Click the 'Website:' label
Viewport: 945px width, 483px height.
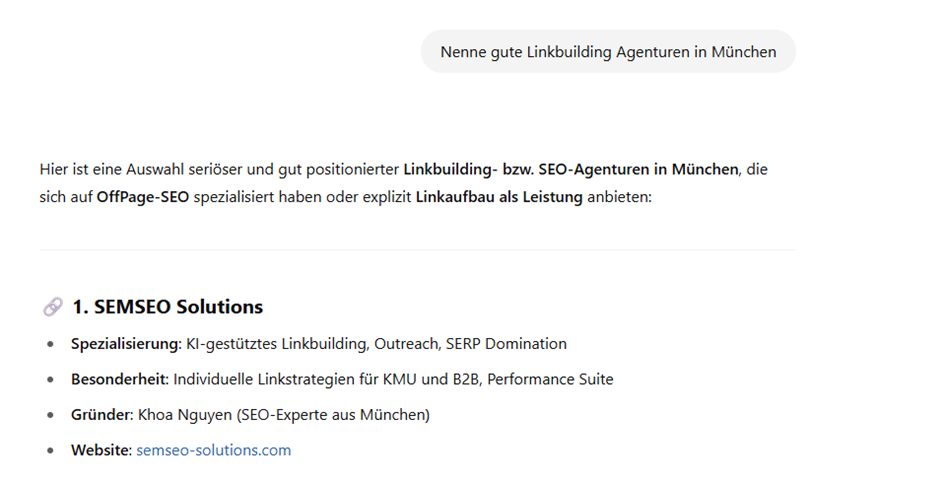[101, 450]
